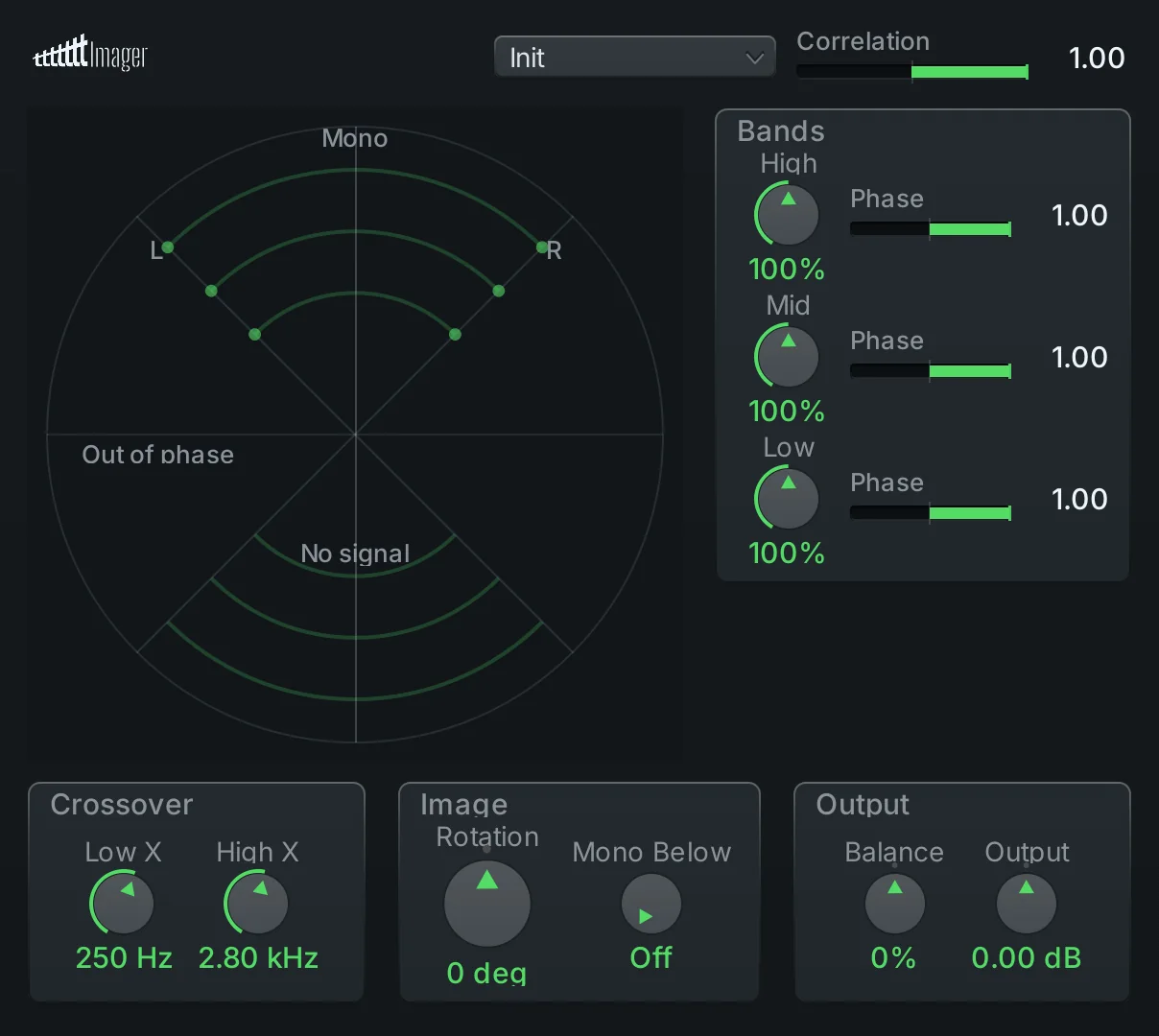Click the High band Phase meter

pos(931,228)
